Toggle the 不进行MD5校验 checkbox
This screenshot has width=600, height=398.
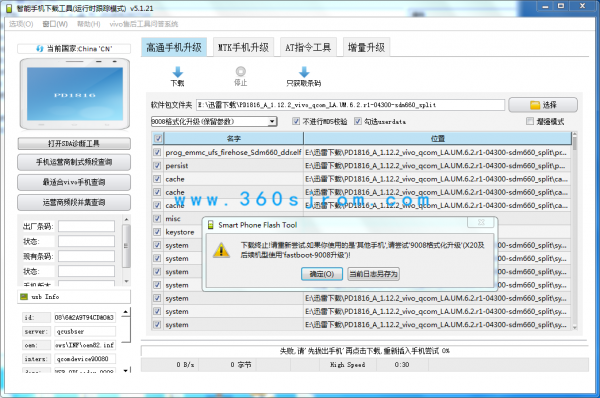296,121
